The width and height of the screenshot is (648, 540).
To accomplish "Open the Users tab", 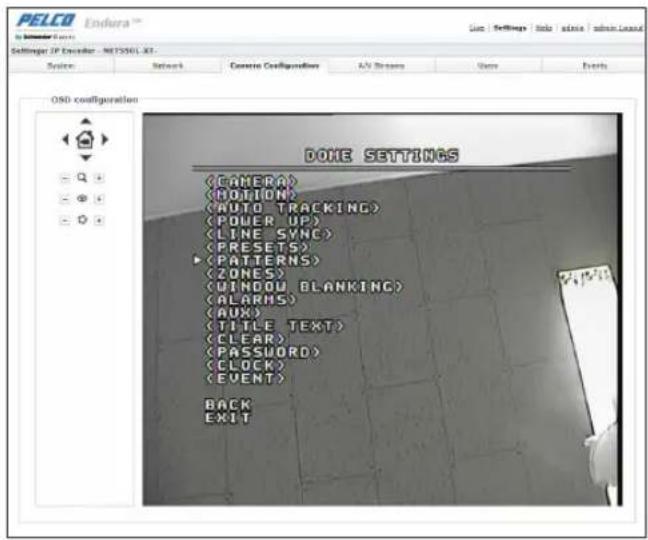I will point(488,66).
